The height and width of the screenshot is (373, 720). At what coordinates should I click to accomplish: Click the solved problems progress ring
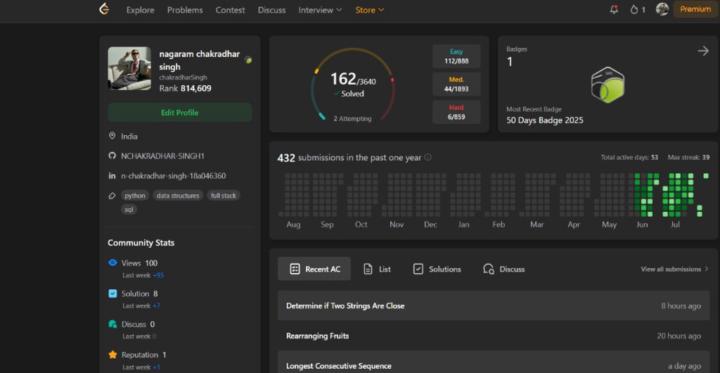pyautogui.click(x=352, y=85)
